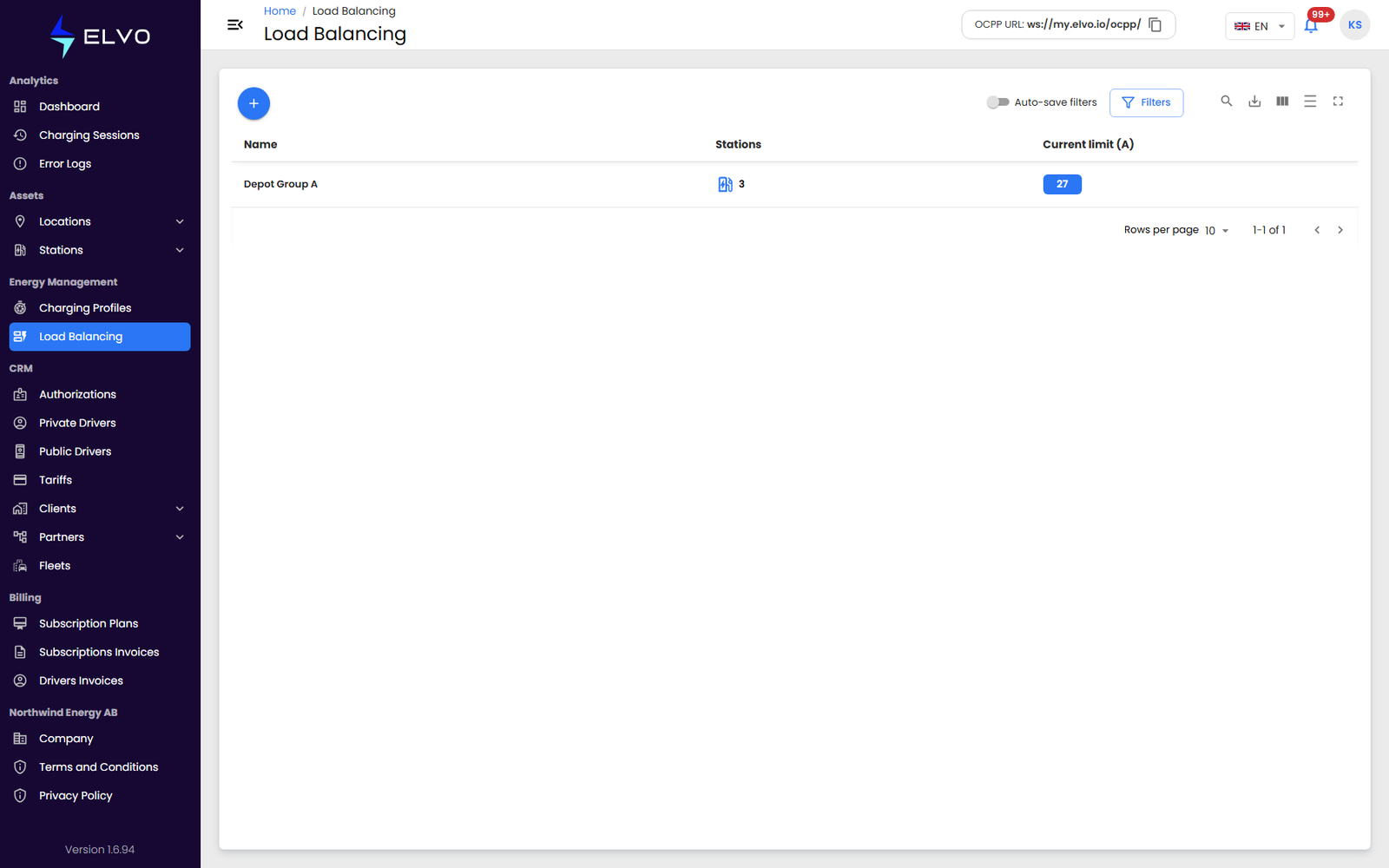This screenshot has height=868, width=1389.
Task: Change table row density
Action: (x=1310, y=102)
